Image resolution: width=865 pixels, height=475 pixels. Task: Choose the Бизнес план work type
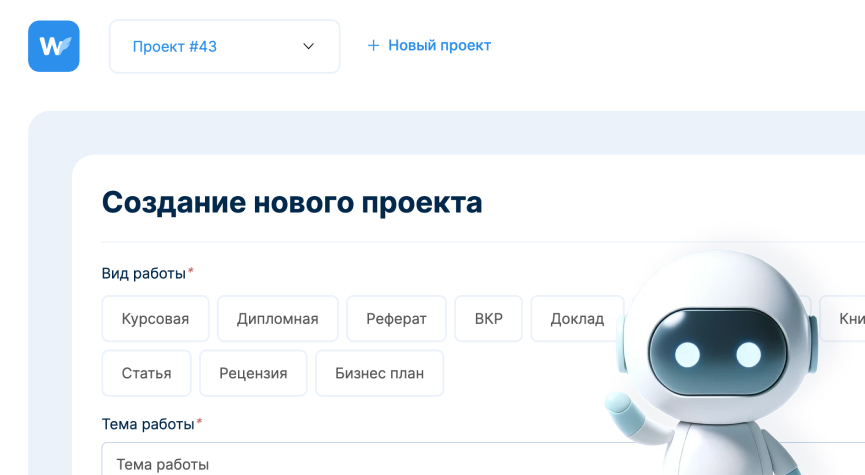click(x=379, y=373)
